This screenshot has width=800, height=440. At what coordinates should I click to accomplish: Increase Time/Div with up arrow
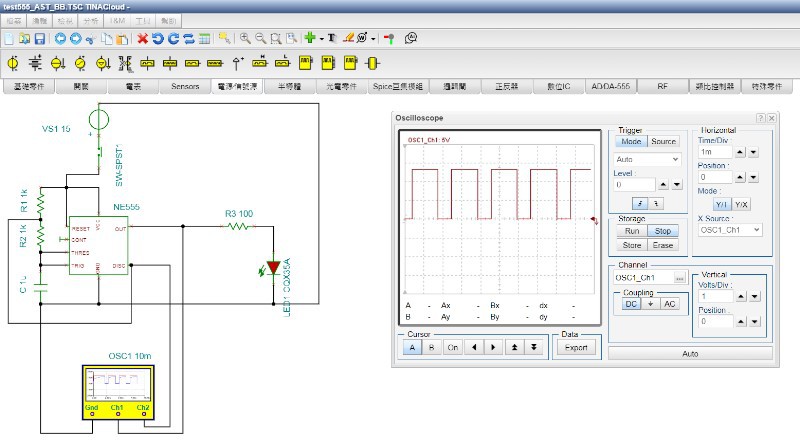740,152
